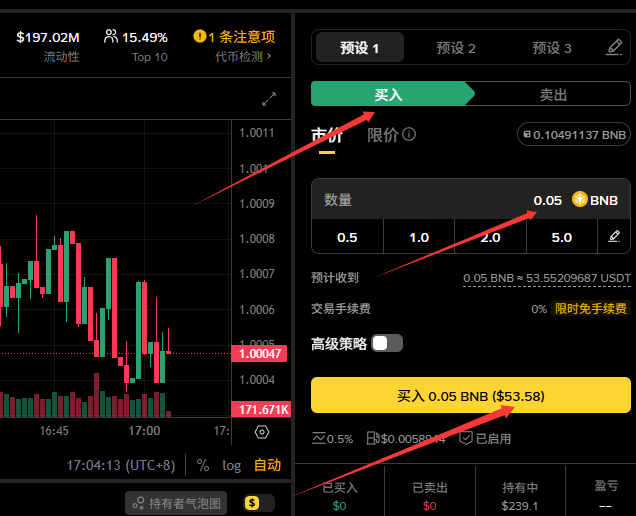Click the edit pencil beside 预设 3
This screenshot has height=516, width=636.
[x=615, y=47]
